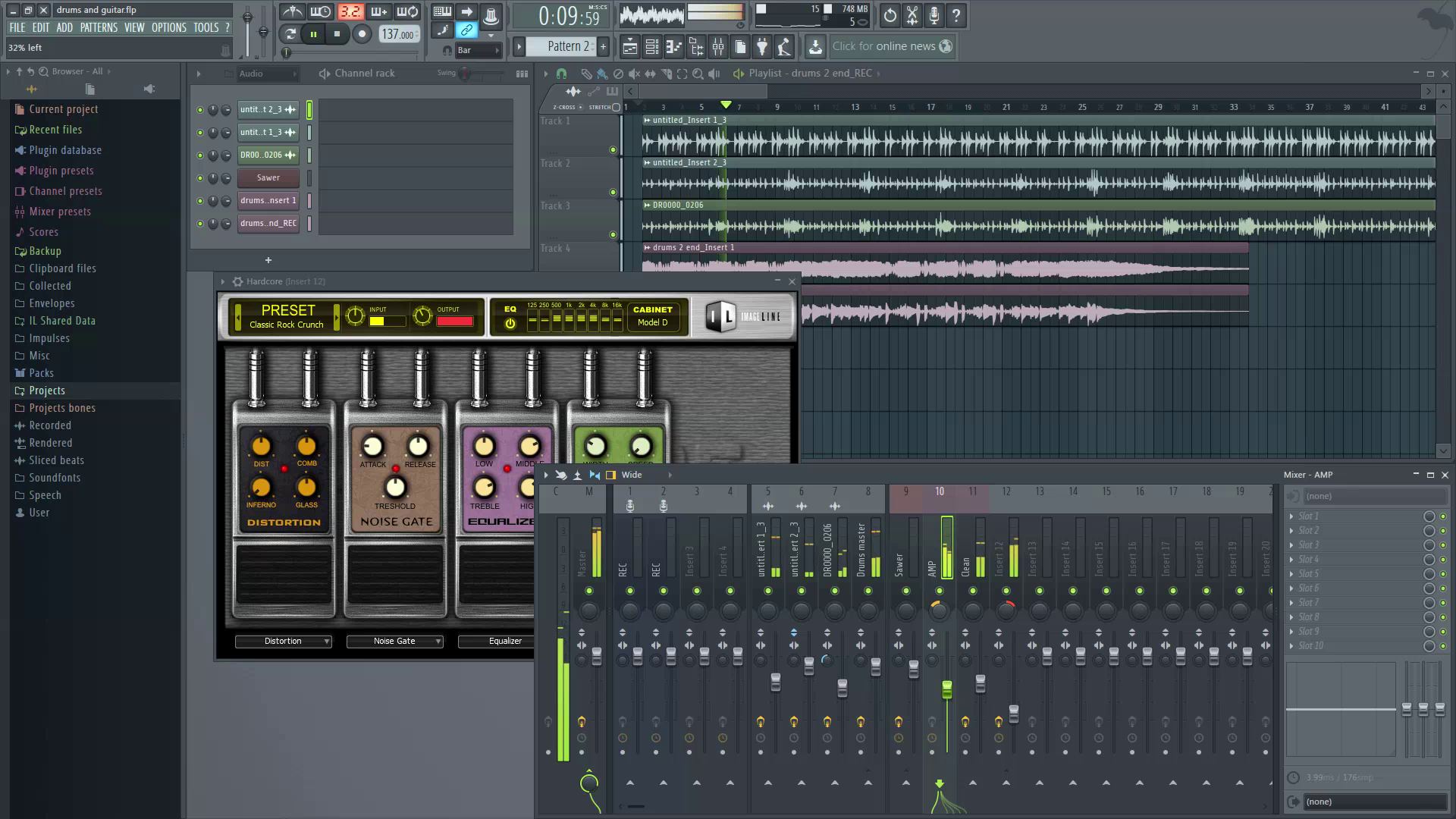Toggle the Hardcore EQ power button
This screenshot has height=819, width=1456.
(510, 324)
